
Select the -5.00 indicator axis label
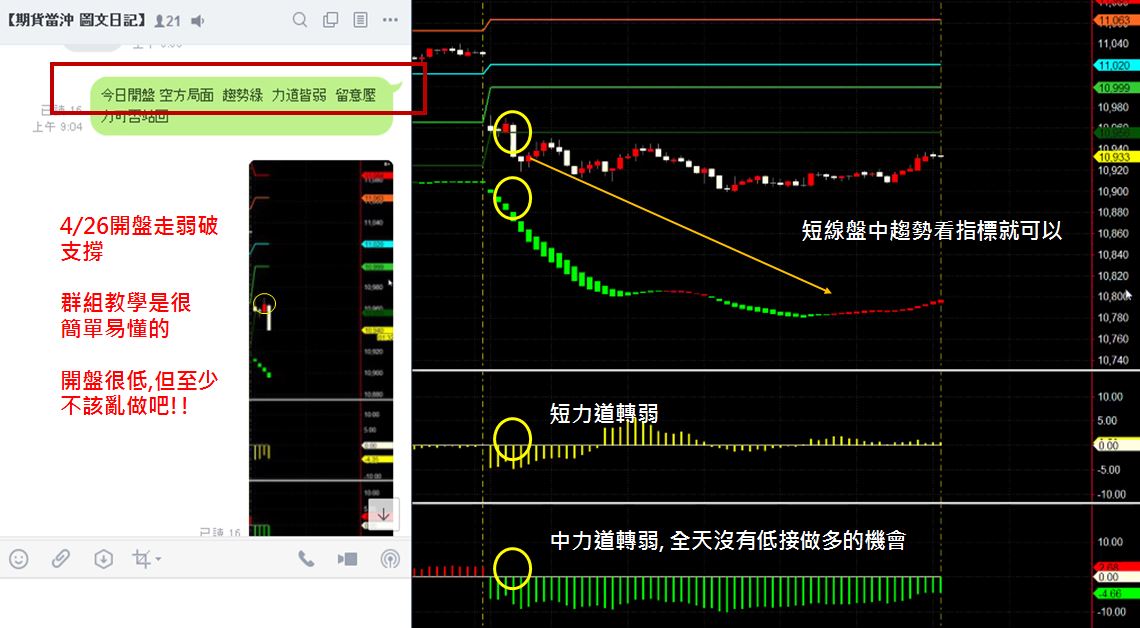pyautogui.click(x=1107, y=470)
